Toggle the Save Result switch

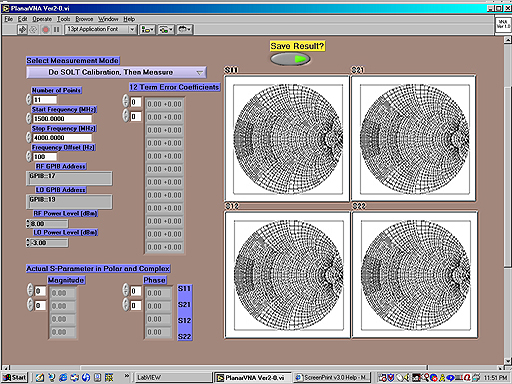point(290,59)
